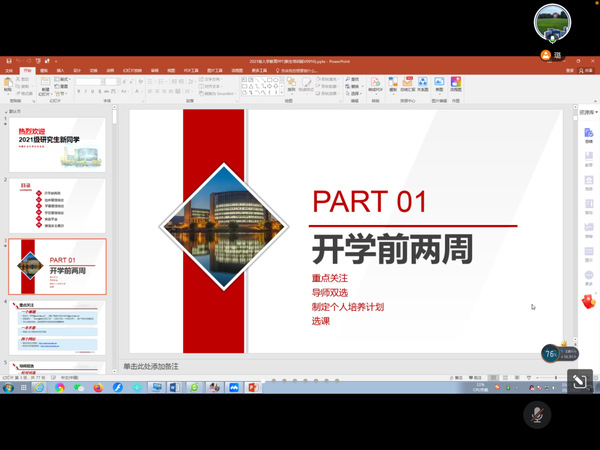Click the rotate screen icon at bottom right
The image size is (600, 450).
579,380
